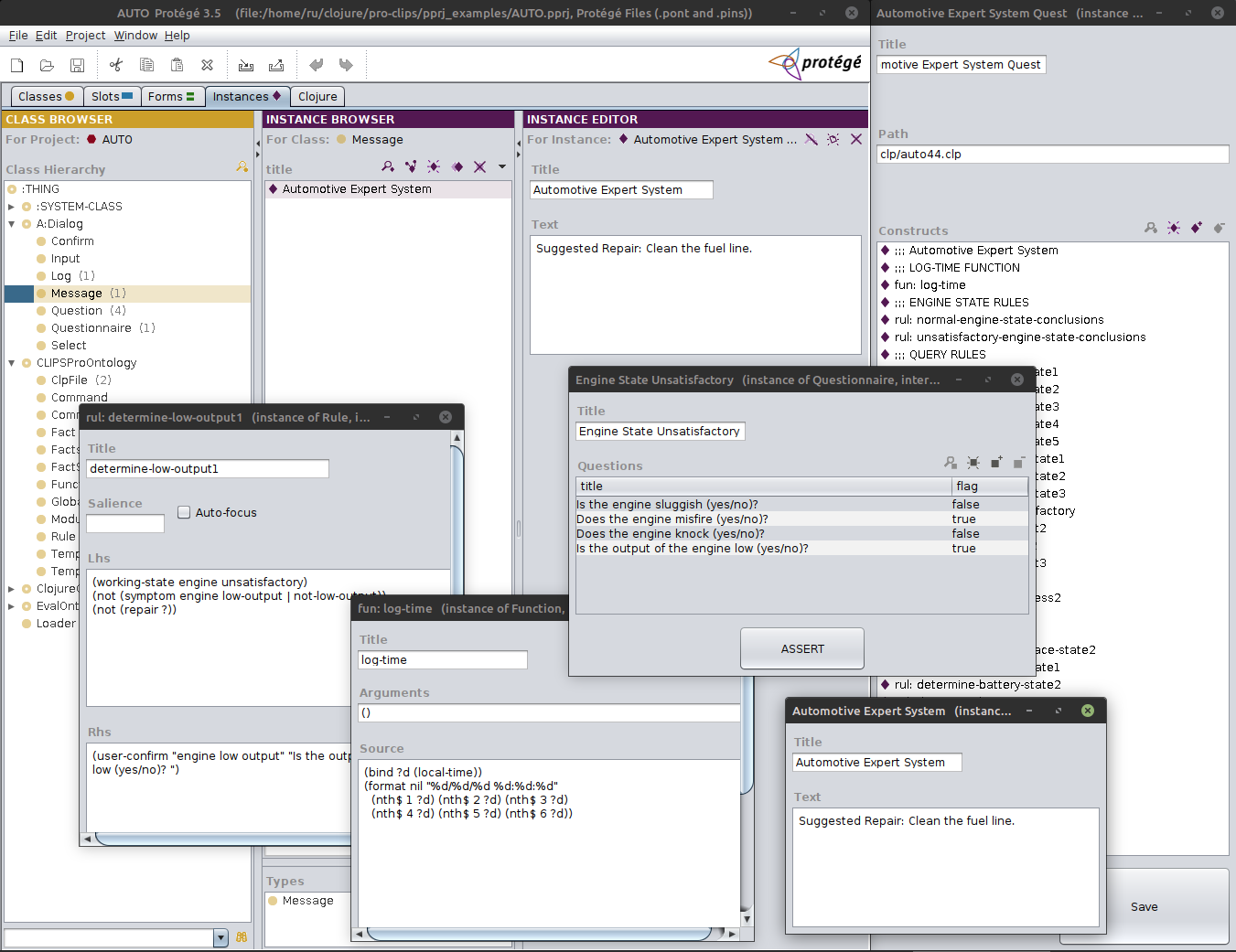Switch to the Slots tab
The image size is (1236, 952).
coord(112,97)
